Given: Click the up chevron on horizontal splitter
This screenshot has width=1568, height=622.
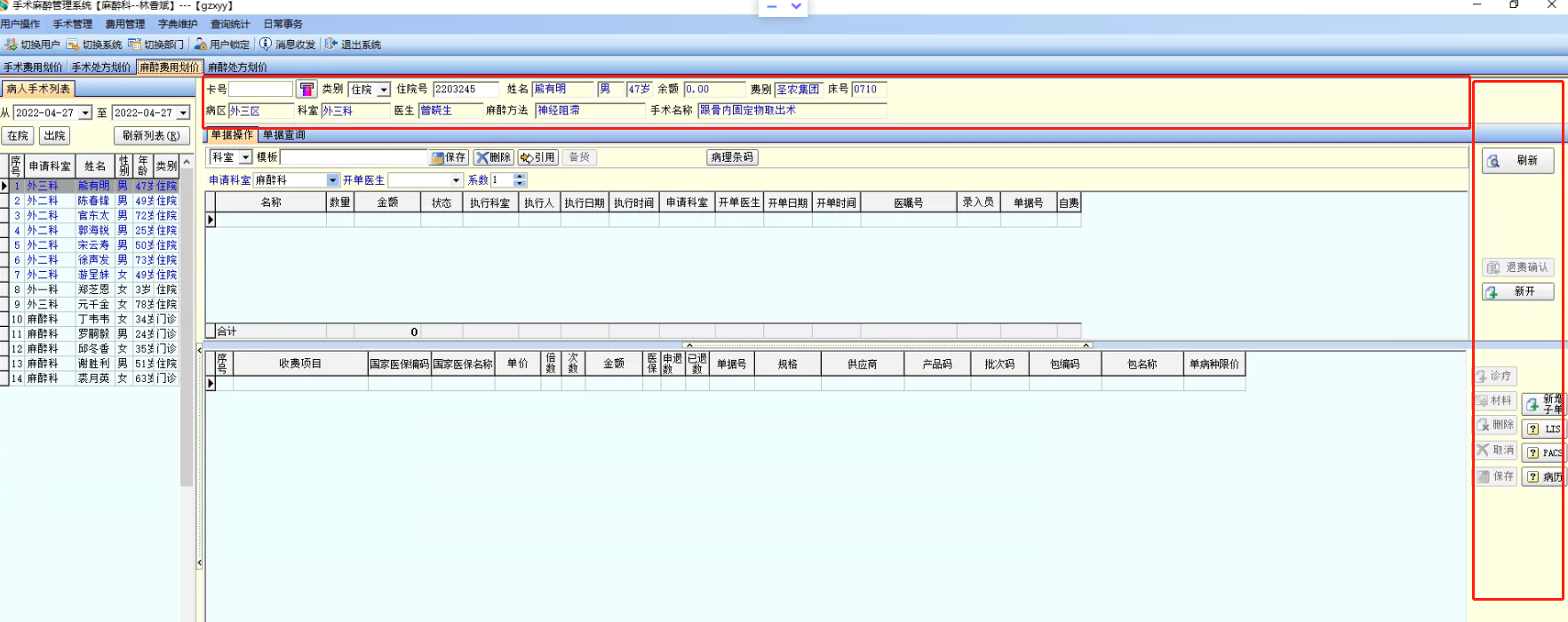Looking at the screenshot, I should [x=688, y=345].
